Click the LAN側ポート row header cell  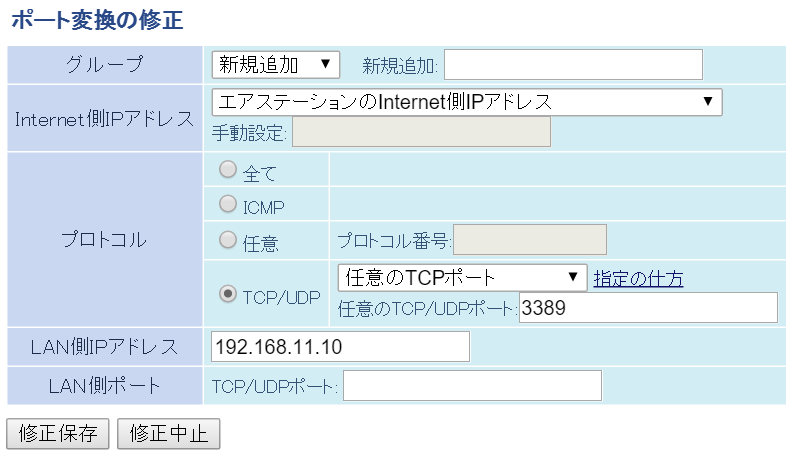click(x=105, y=386)
